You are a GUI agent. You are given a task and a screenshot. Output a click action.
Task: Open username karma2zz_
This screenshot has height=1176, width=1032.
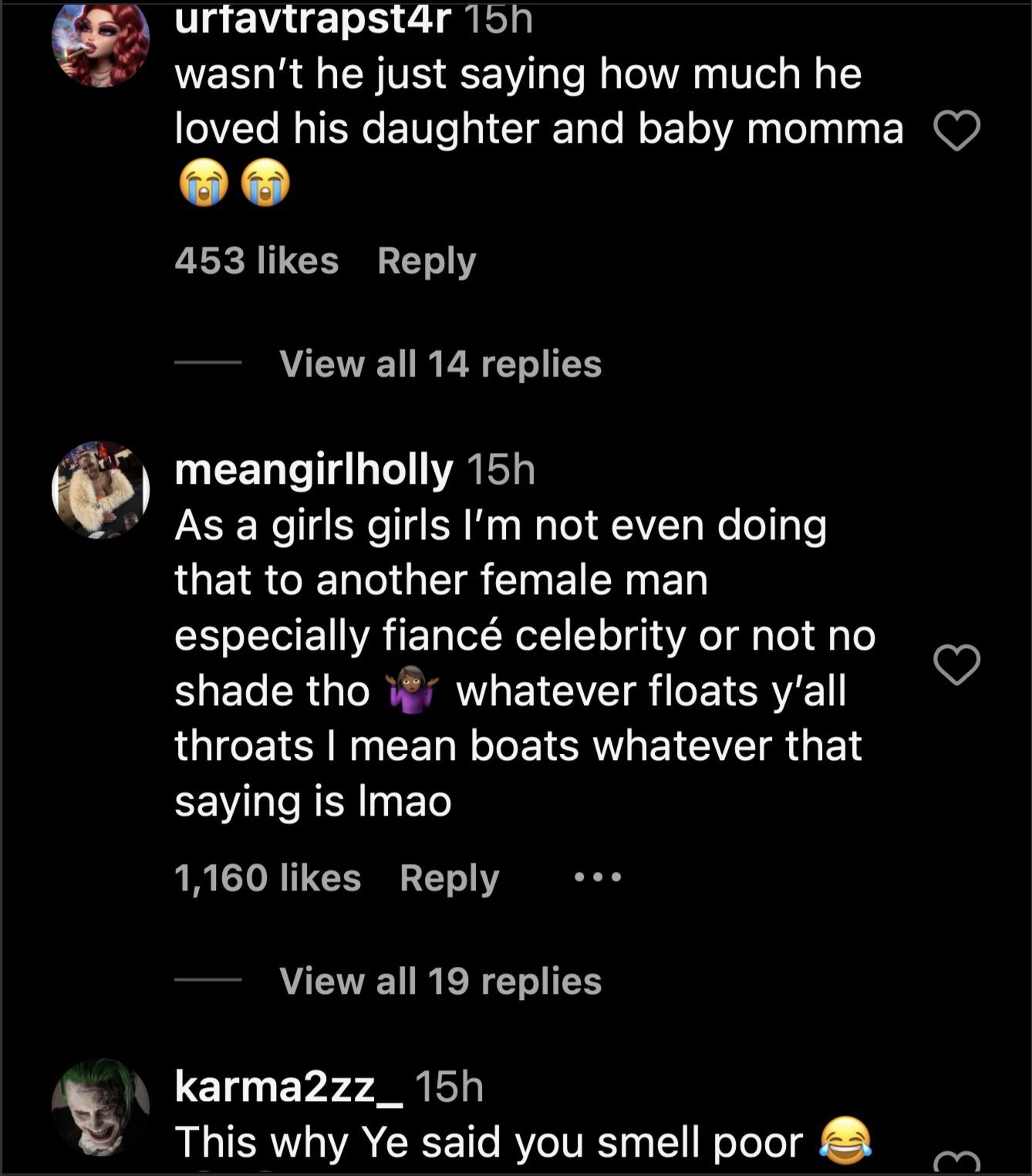click(288, 1086)
